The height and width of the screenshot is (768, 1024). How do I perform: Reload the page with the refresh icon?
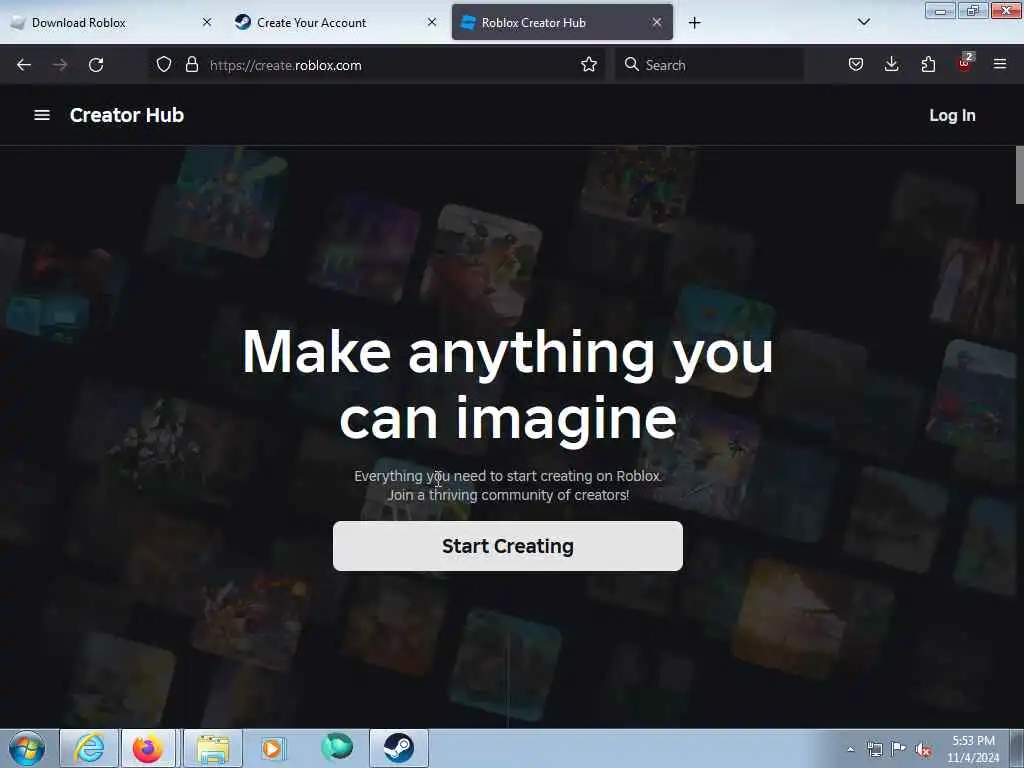96,65
